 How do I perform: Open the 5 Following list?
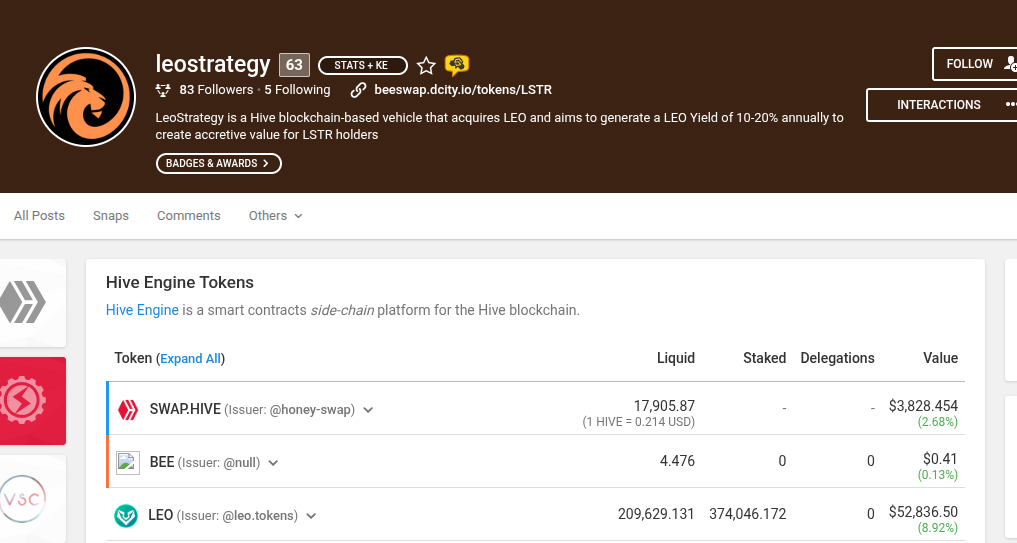[x=297, y=90]
